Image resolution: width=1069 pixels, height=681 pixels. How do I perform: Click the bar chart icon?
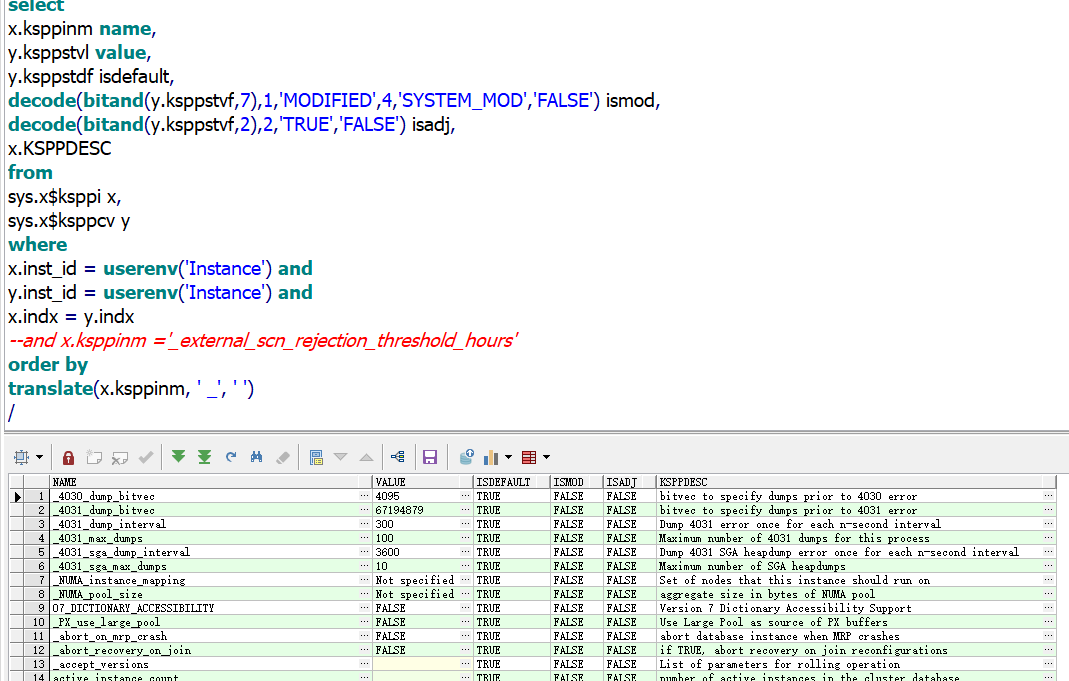(x=491, y=457)
